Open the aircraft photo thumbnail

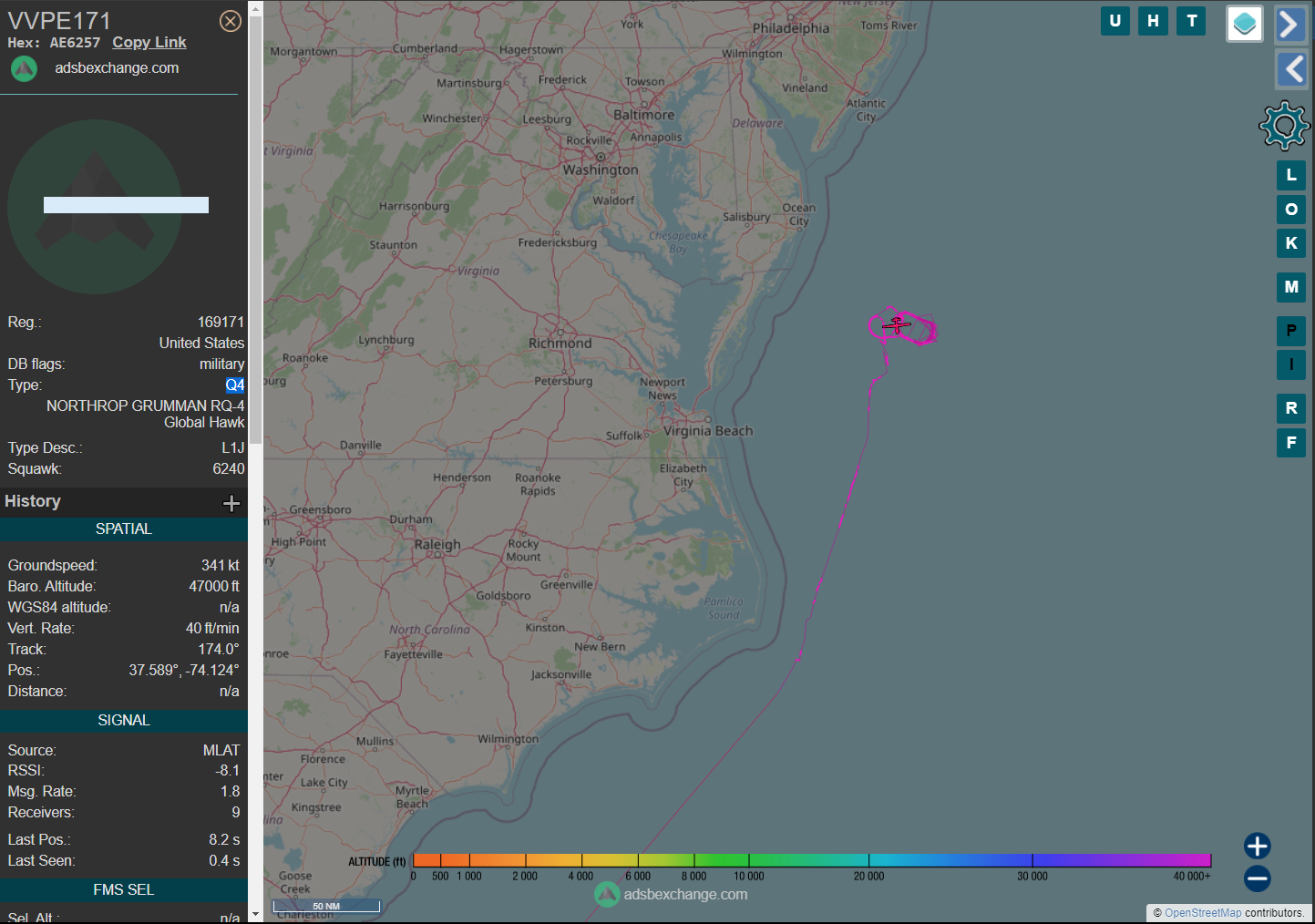[x=95, y=207]
